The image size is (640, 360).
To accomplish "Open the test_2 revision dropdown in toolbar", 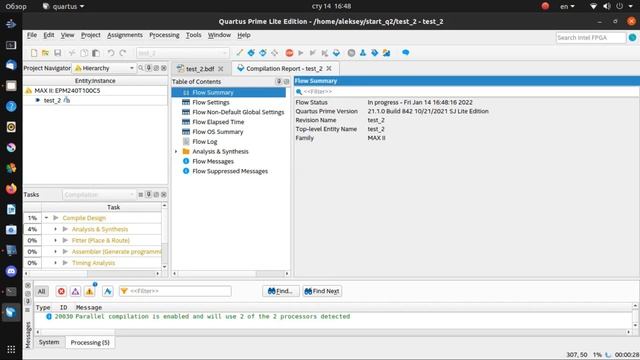I will (182, 53).
